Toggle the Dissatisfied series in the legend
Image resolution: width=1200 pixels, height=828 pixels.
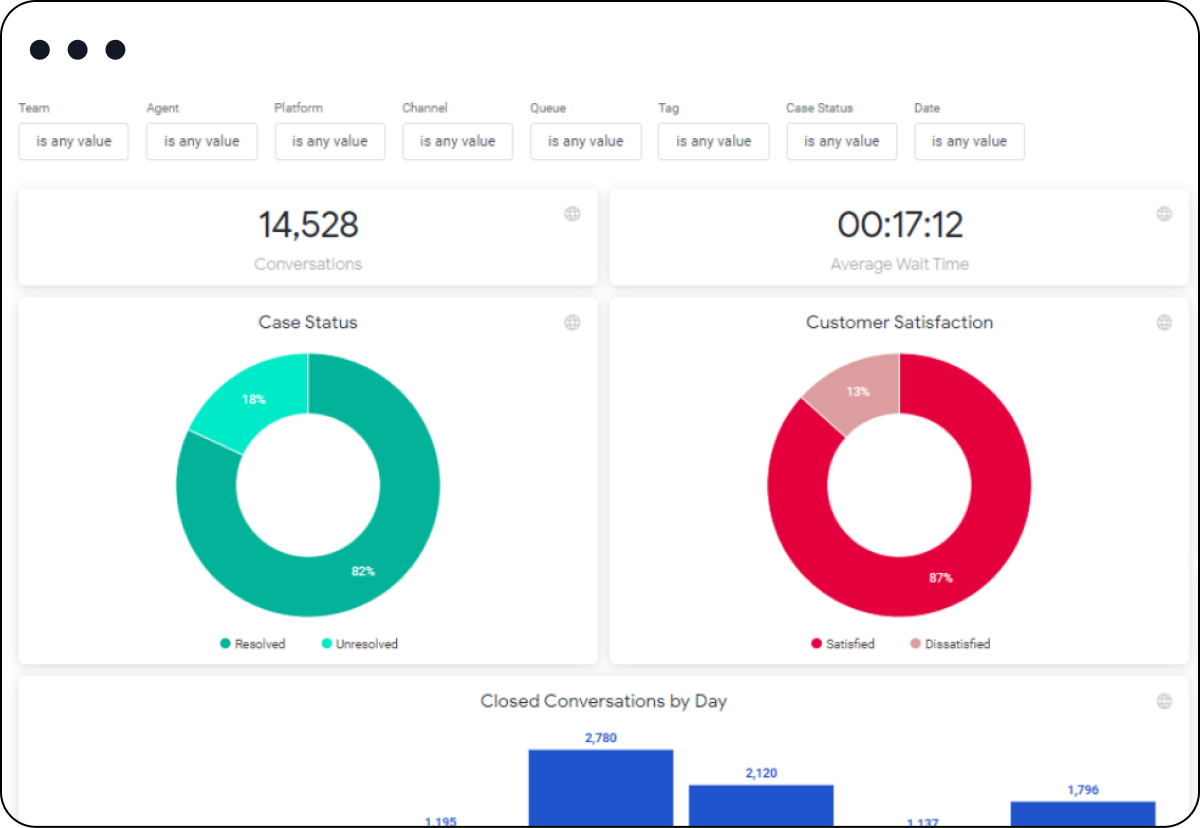[x=950, y=644]
